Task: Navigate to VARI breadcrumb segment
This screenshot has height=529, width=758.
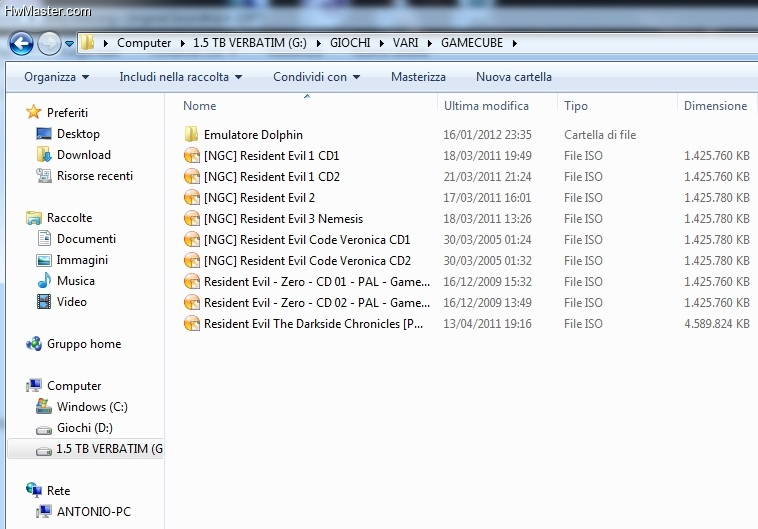Action: [x=406, y=43]
